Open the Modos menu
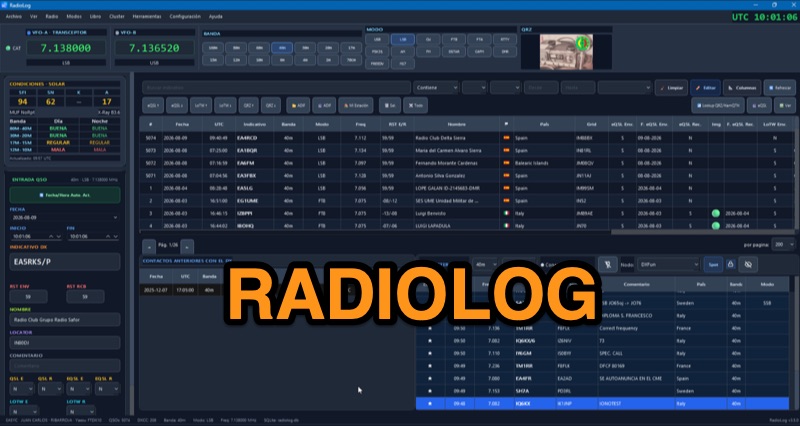800x426 pixels. click(73, 16)
